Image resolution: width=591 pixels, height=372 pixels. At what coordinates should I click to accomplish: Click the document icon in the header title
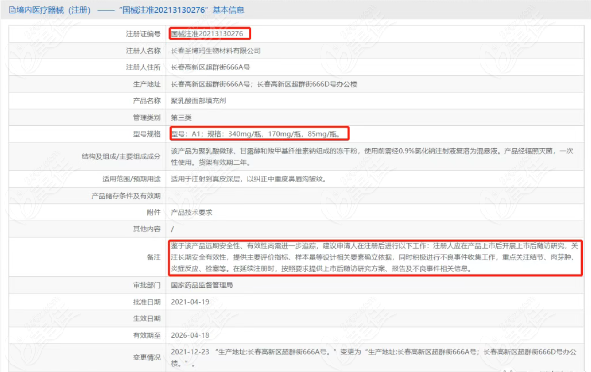pos(12,10)
